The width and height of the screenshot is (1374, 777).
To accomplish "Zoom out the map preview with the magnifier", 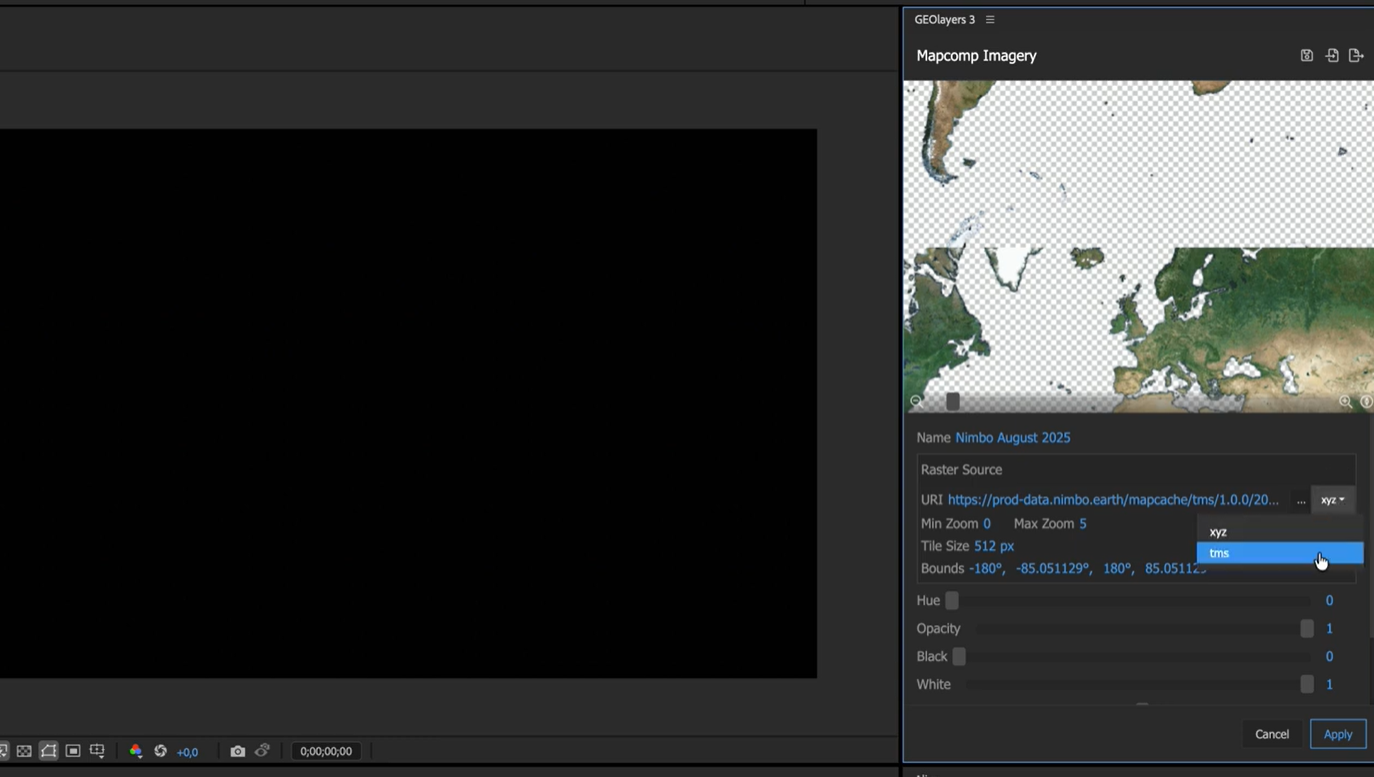I will [916, 401].
